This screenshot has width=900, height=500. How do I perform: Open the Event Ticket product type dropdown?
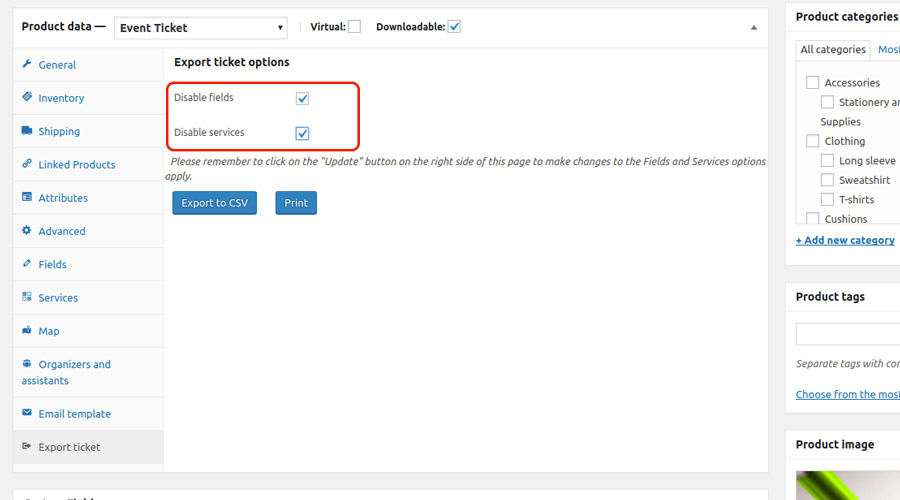pos(201,28)
